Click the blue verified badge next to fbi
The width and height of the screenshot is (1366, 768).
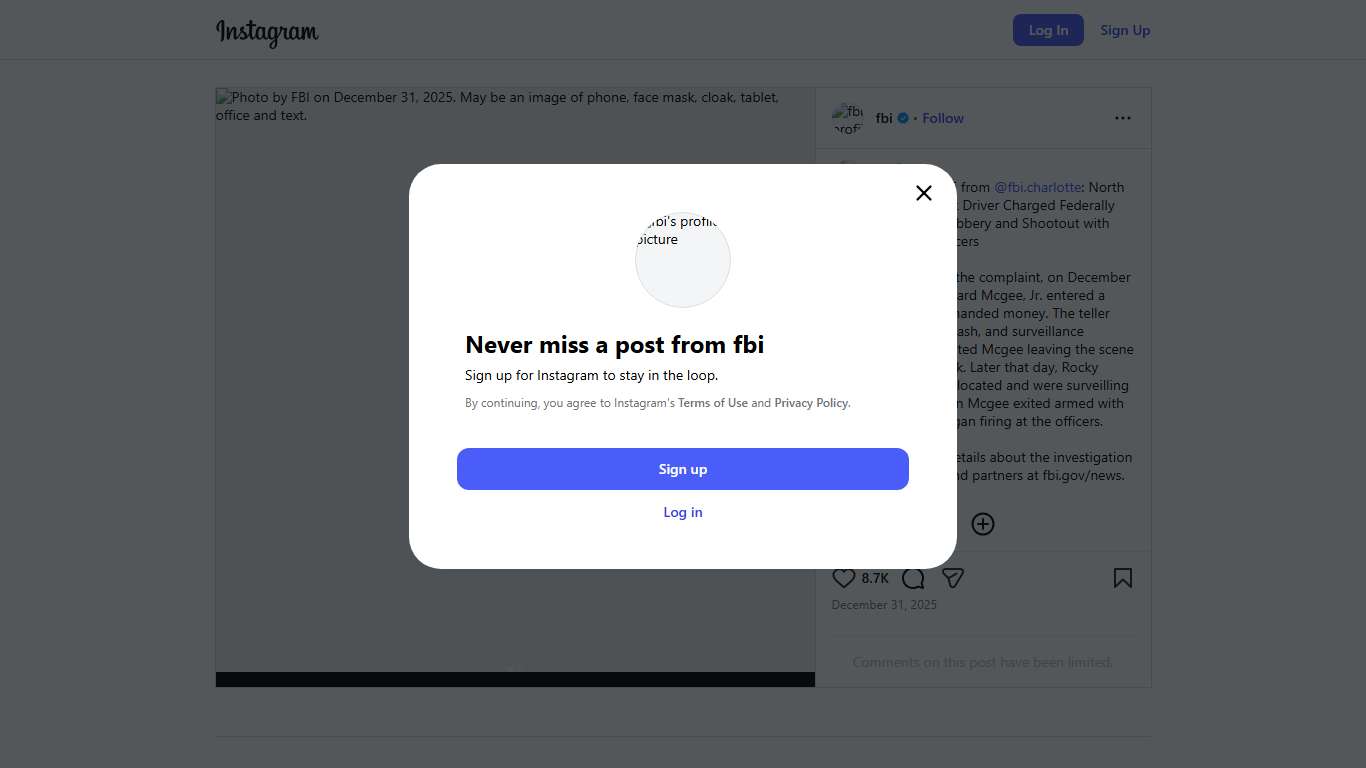(903, 118)
